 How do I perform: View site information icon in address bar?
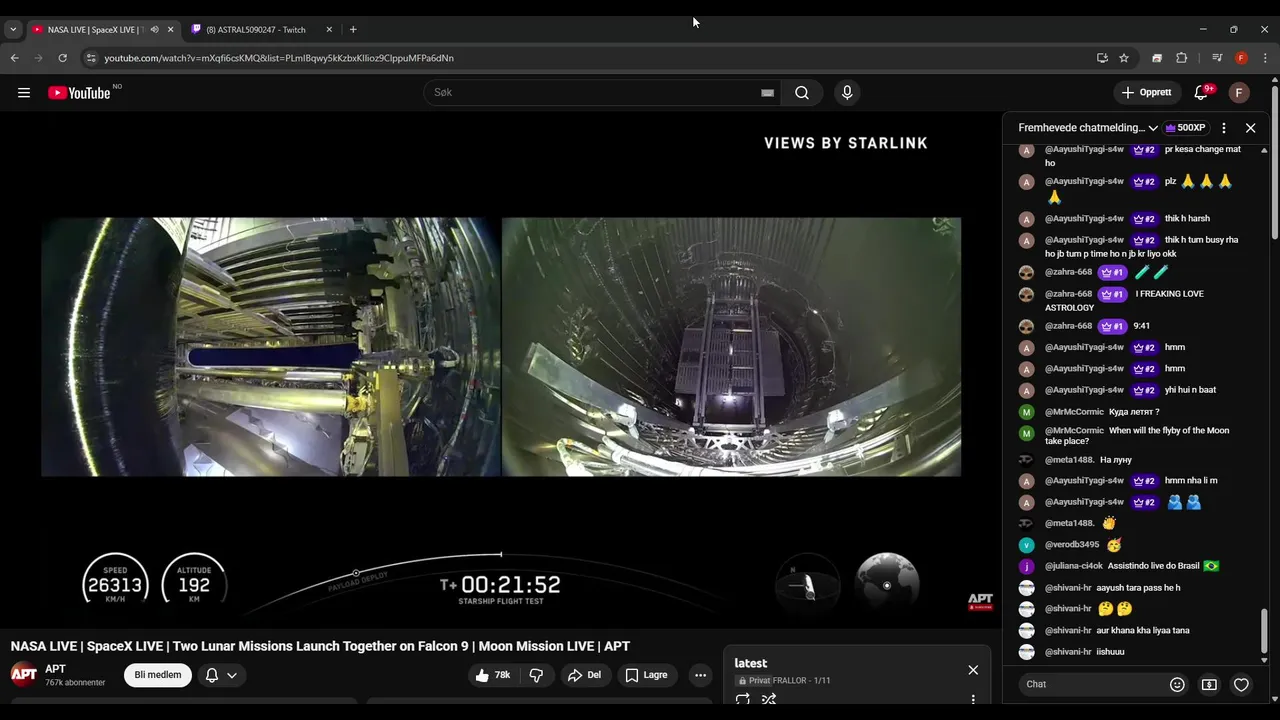(91, 58)
